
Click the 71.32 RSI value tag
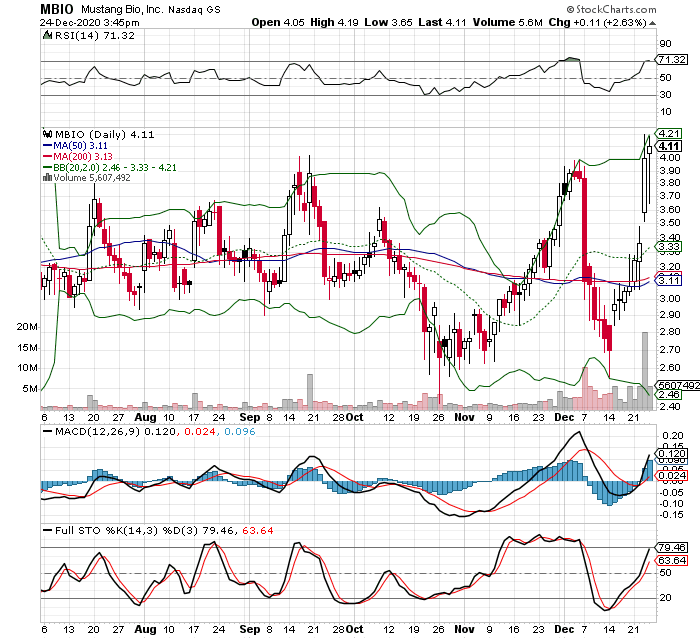click(668, 61)
